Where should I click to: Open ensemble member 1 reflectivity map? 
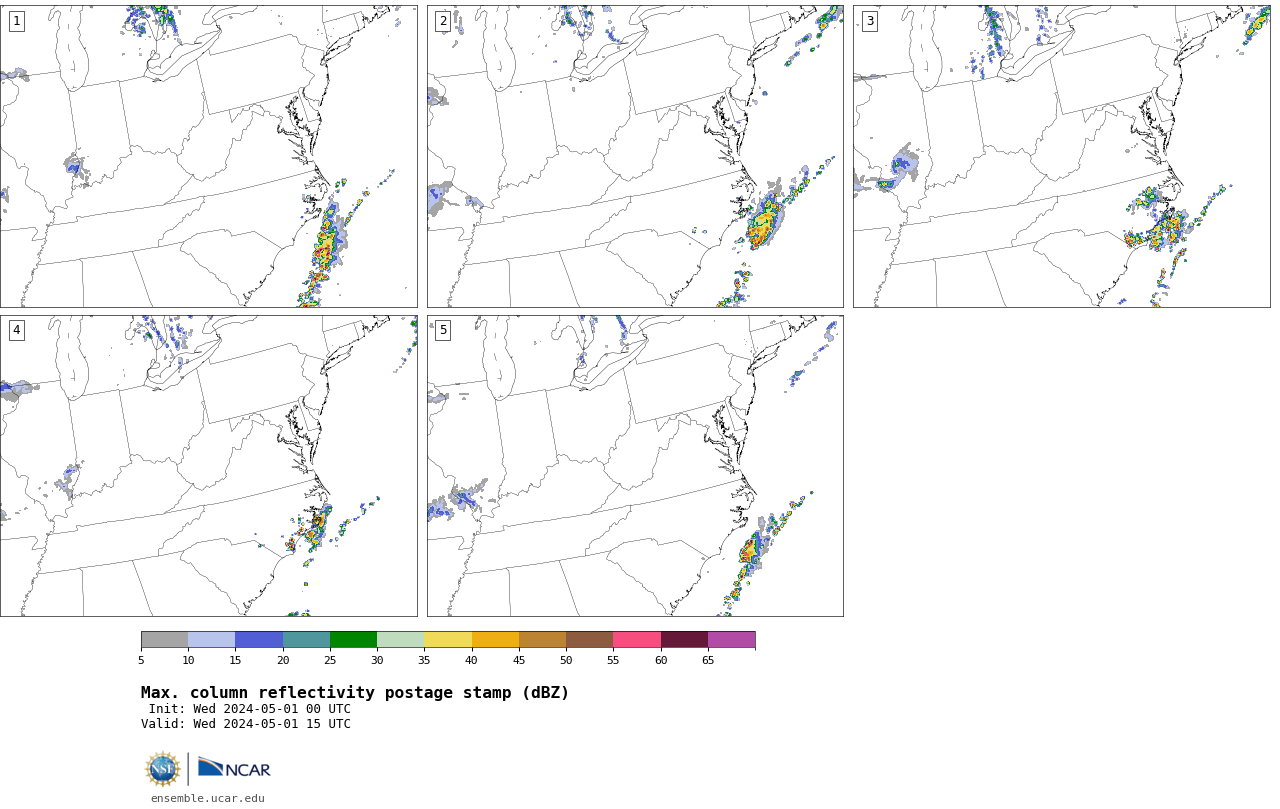[x=208, y=156]
